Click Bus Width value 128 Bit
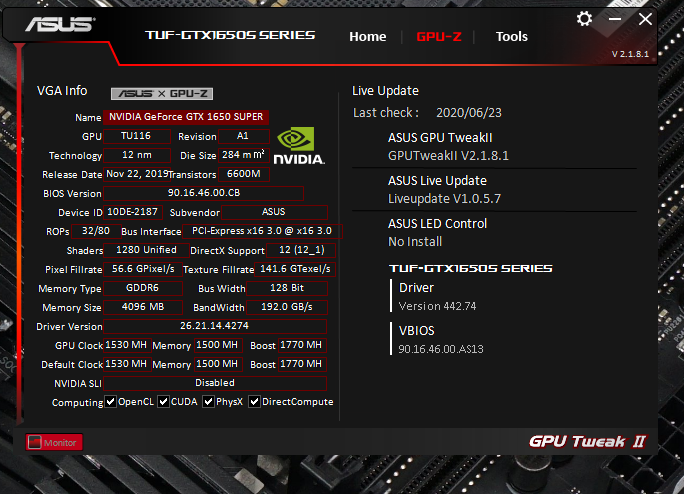 (x=287, y=288)
